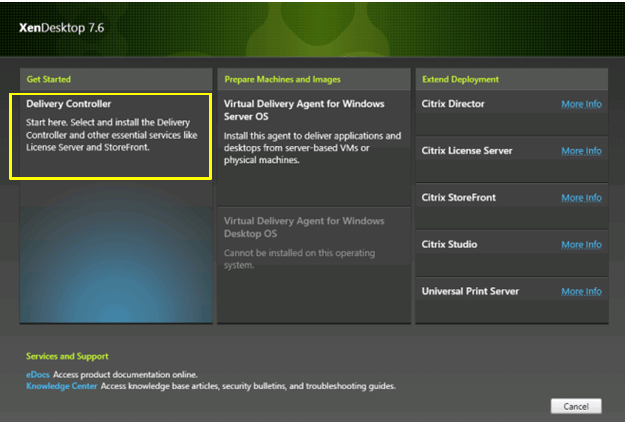The width and height of the screenshot is (625, 422).
Task: Click the Extend Deployment heading
Action: pyautogui.click(x=460, y=79)
